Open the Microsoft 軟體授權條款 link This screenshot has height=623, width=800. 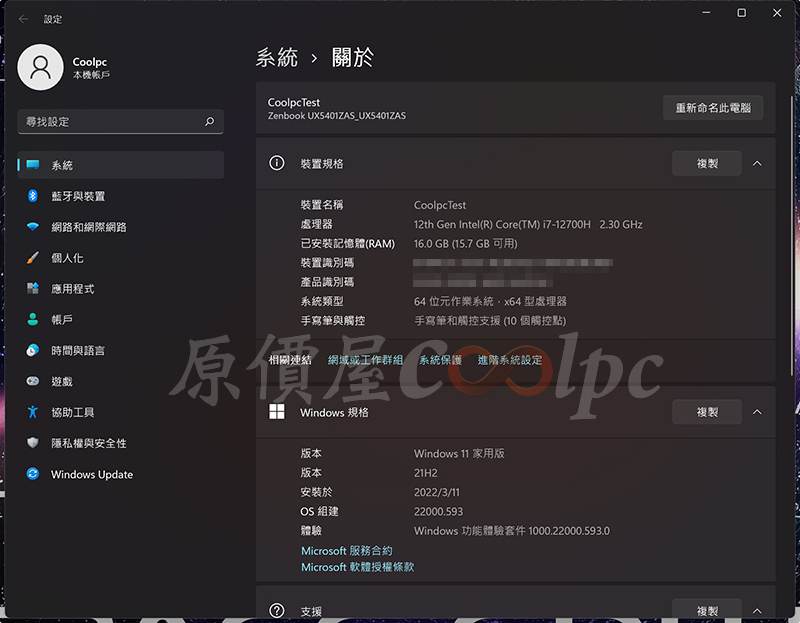(357, 567)
